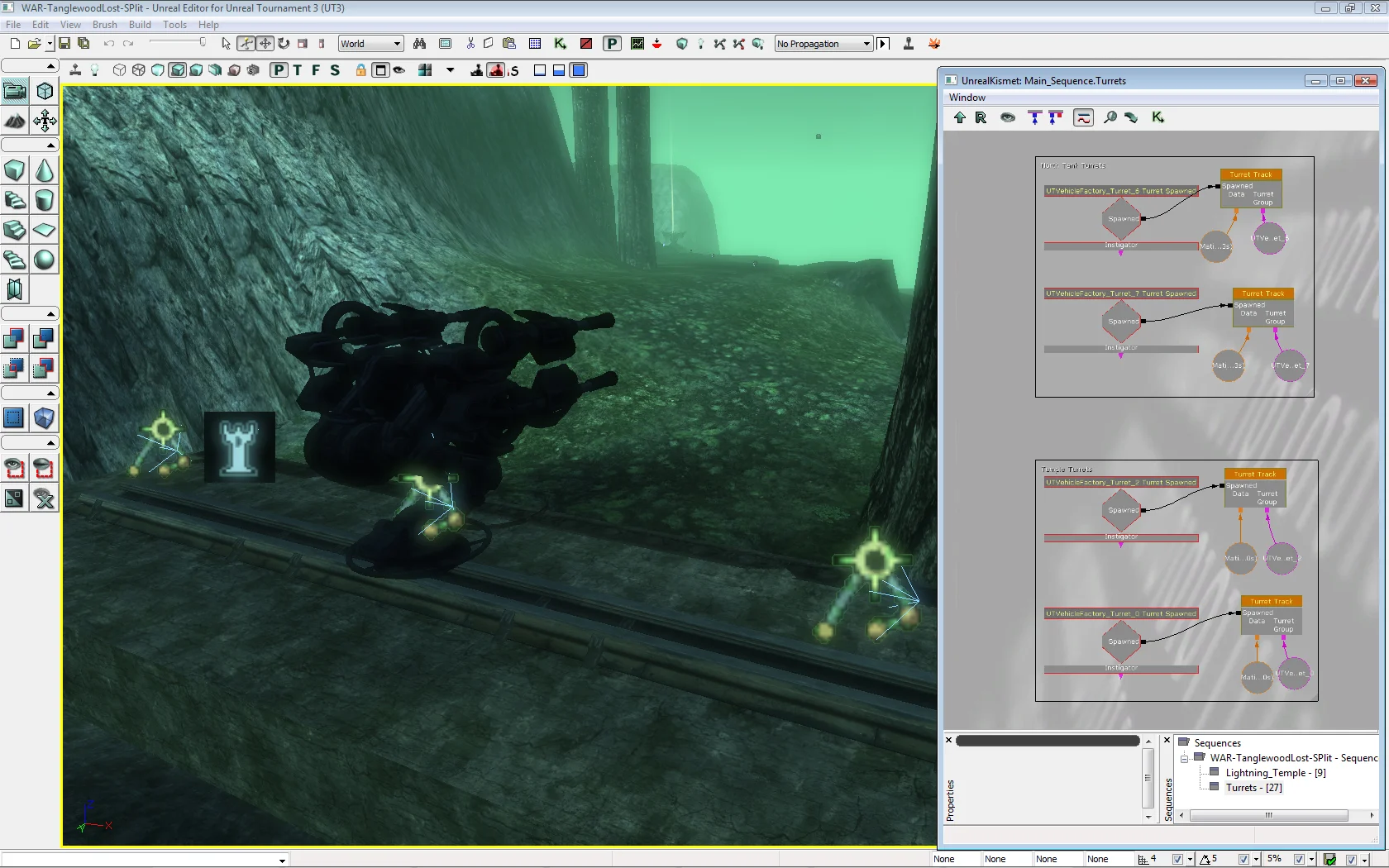The height and width of the screenshot is (868, 1389).
Task: Select Lightning_Temple - [9] sequence
Action: click(1276, 773)
